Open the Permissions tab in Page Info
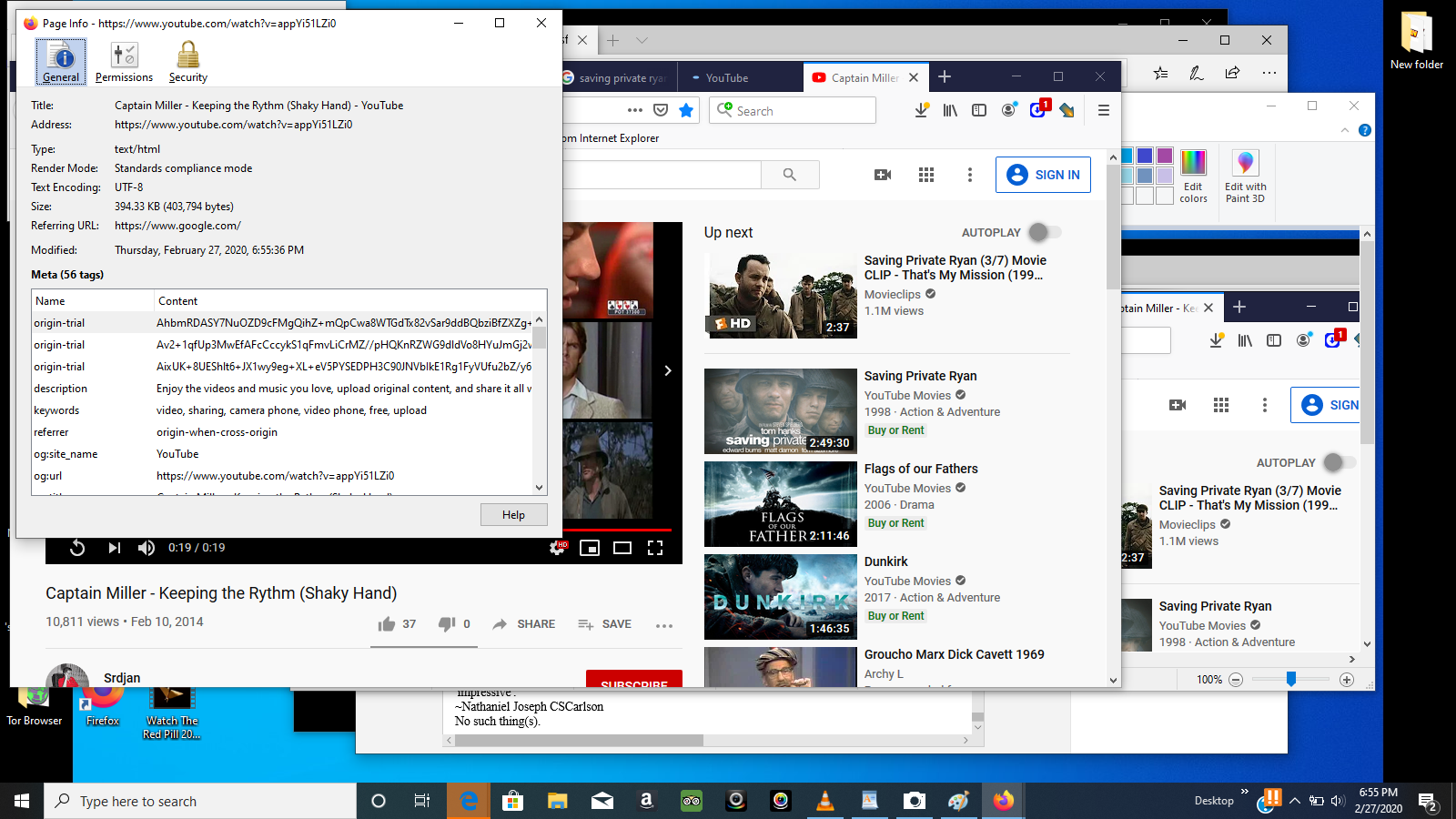The height and width of the screenshot is (819, 1456). point(124,62)
